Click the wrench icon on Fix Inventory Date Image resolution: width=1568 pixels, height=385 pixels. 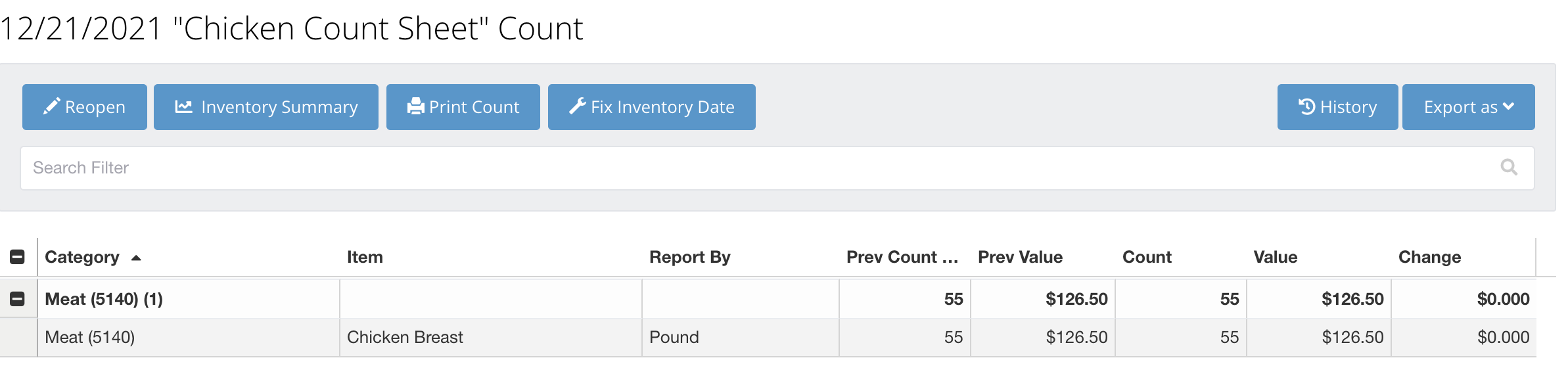coord(578,106)
